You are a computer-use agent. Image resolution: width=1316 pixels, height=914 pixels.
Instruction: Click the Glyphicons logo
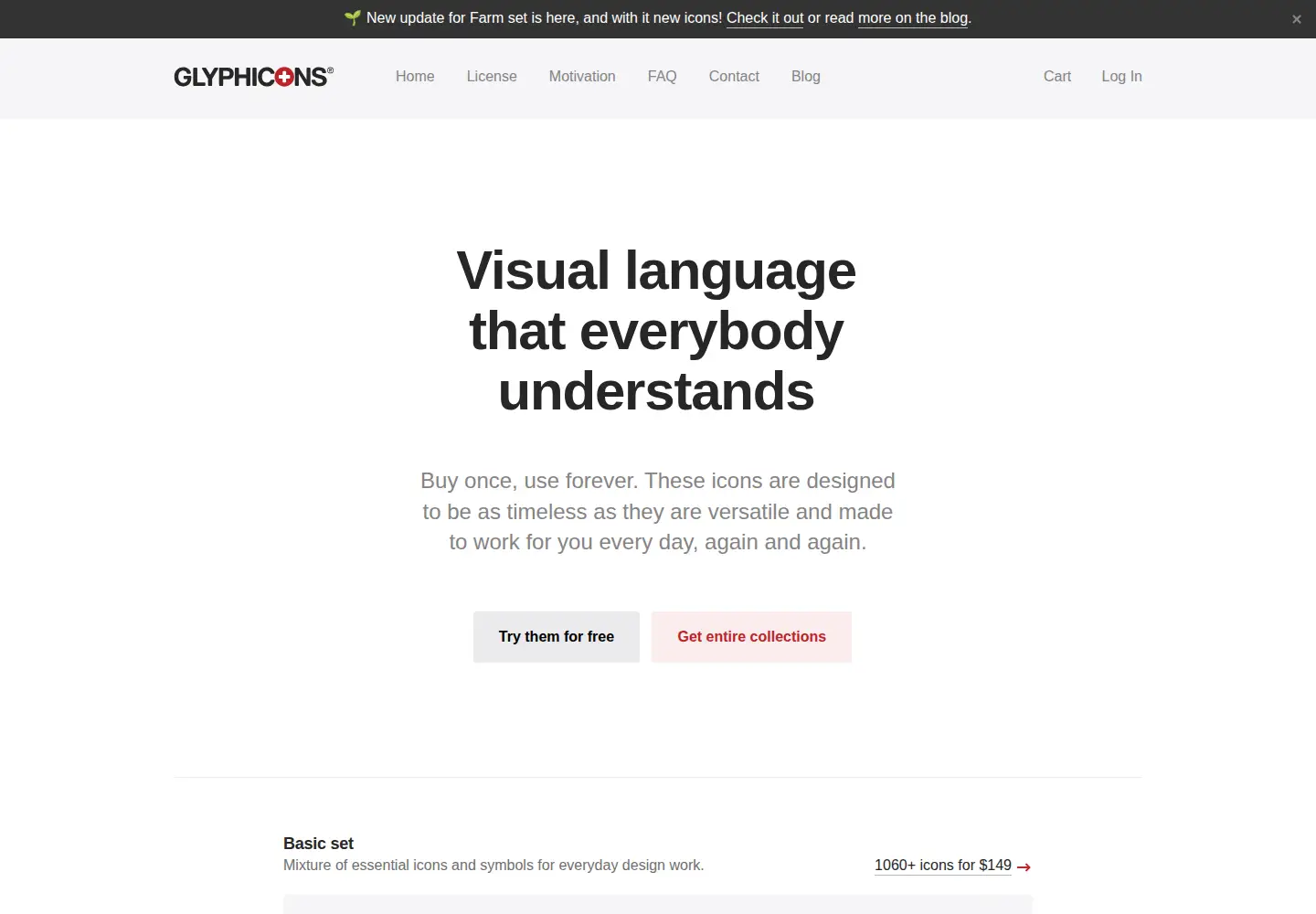click(x=253, y=77)
